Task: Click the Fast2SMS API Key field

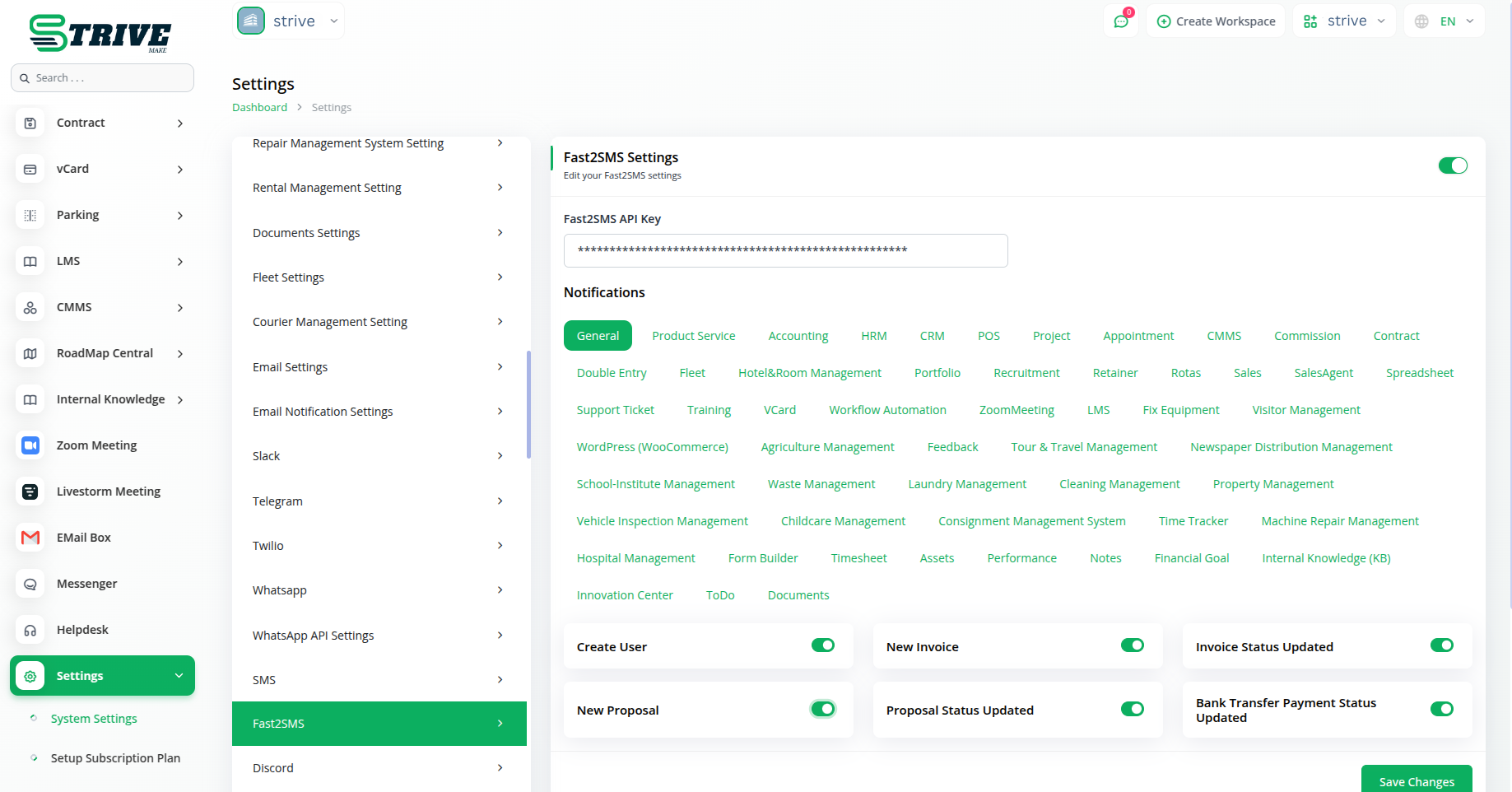Action: tap(785, 250)
